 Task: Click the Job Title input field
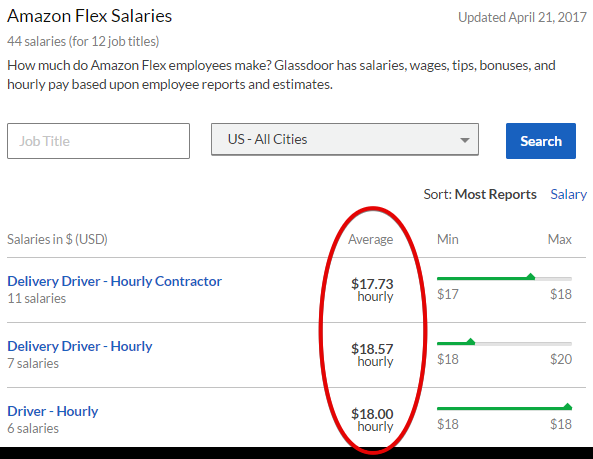click(x=98, y=141)
